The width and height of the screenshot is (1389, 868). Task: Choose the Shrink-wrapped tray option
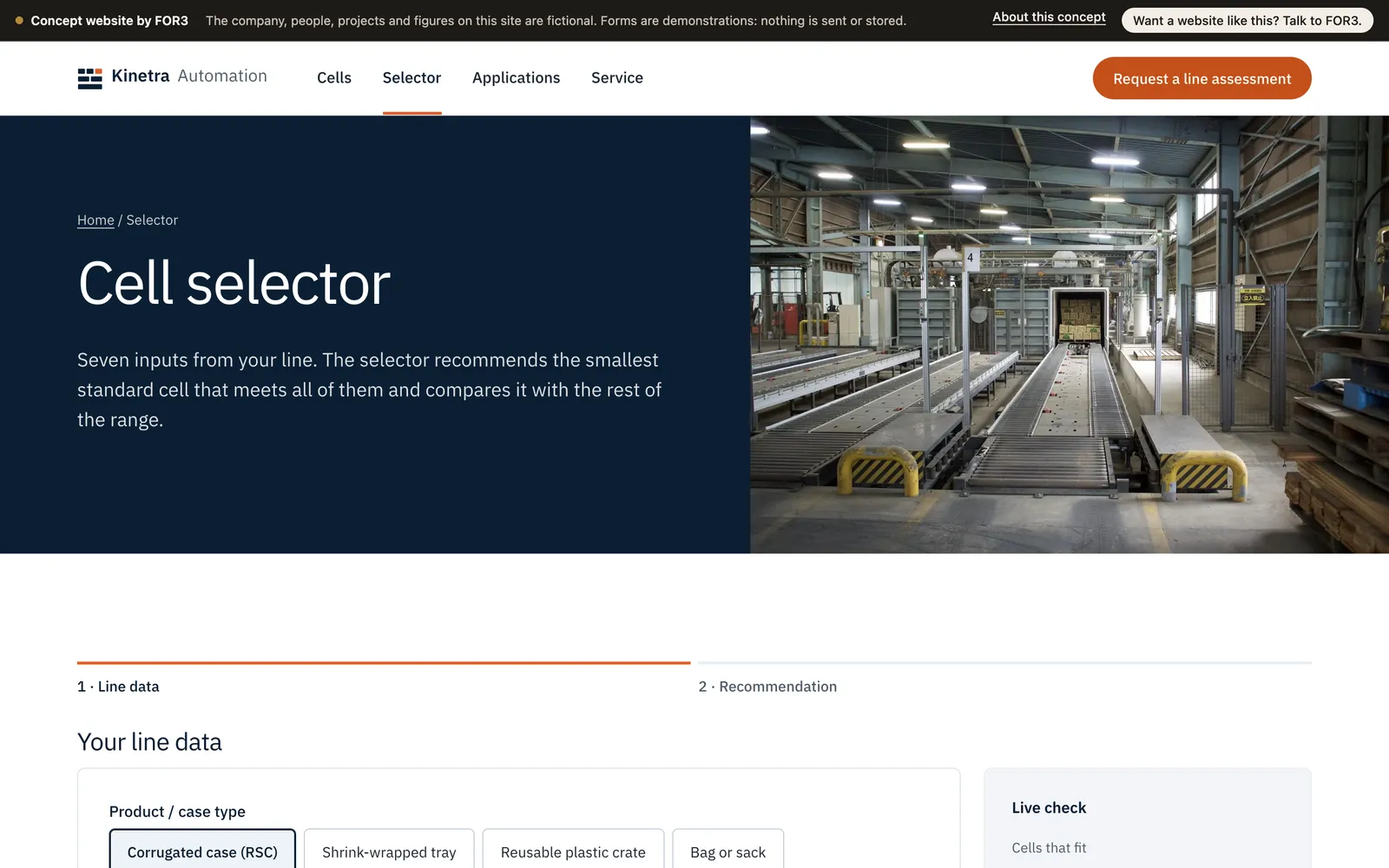point(389,852)
